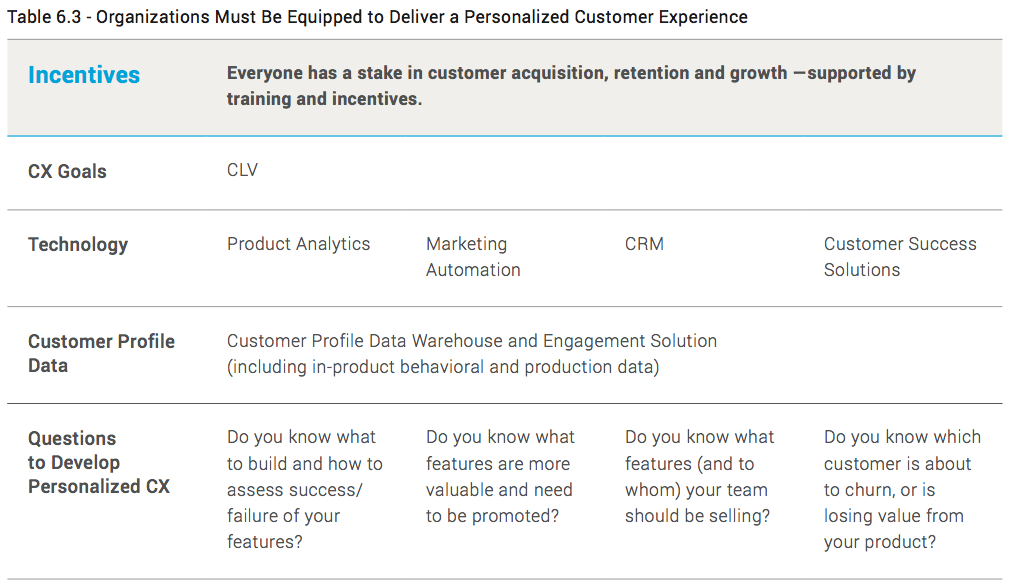Click the Product Analytics cell
Image resolution: width=1013 pixels, height=587 pixels.
(298, 244)
